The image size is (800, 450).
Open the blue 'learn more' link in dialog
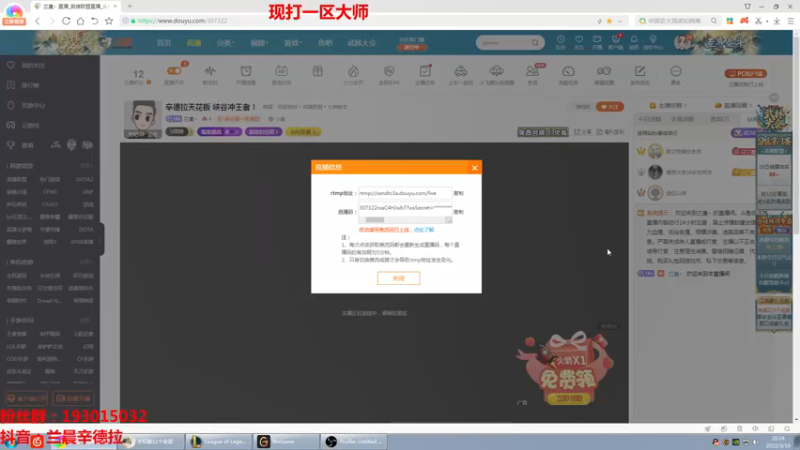[423, 230]
